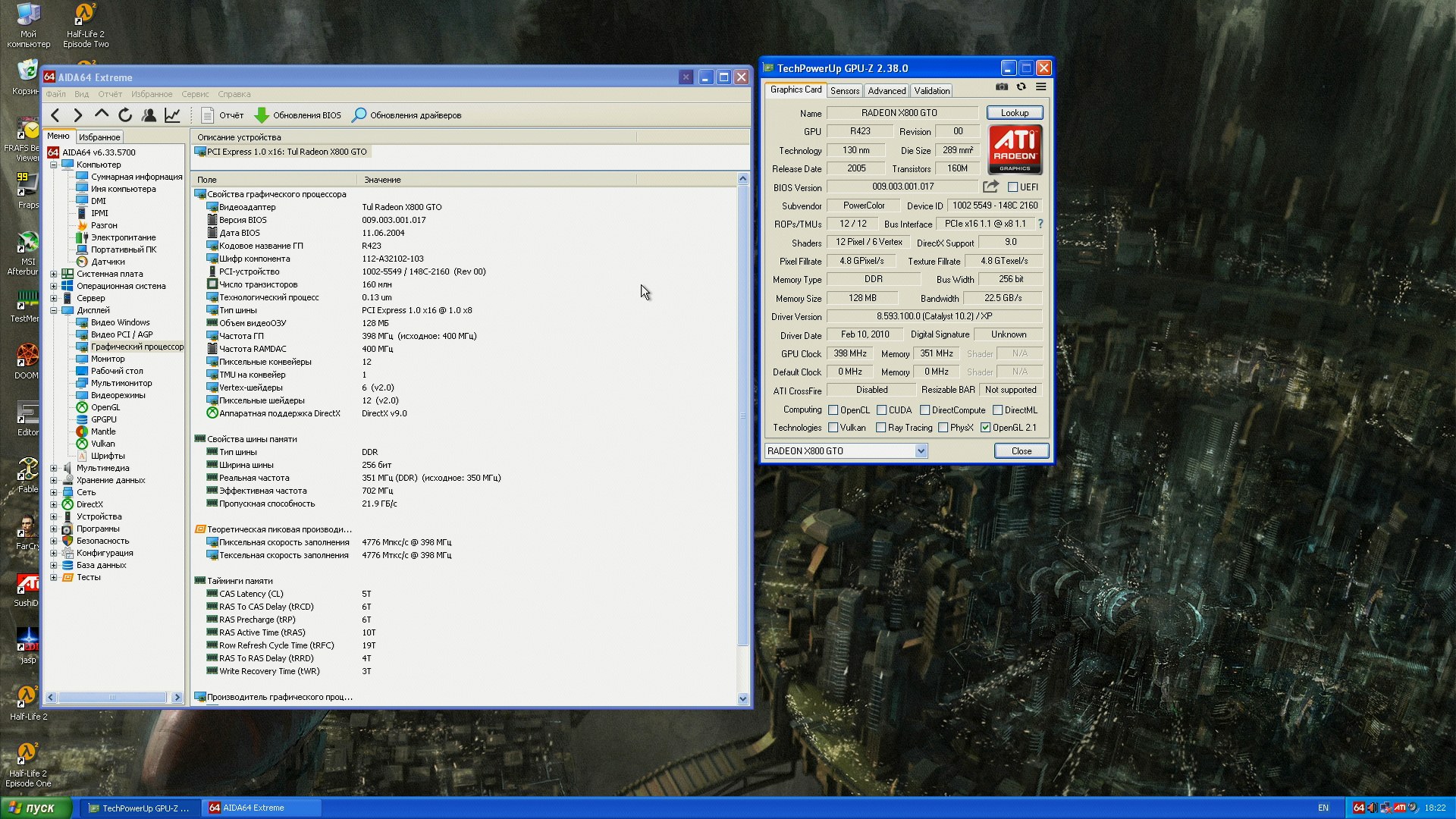
Task: Click the BIOS export share icon
Action: click(990, 187)
